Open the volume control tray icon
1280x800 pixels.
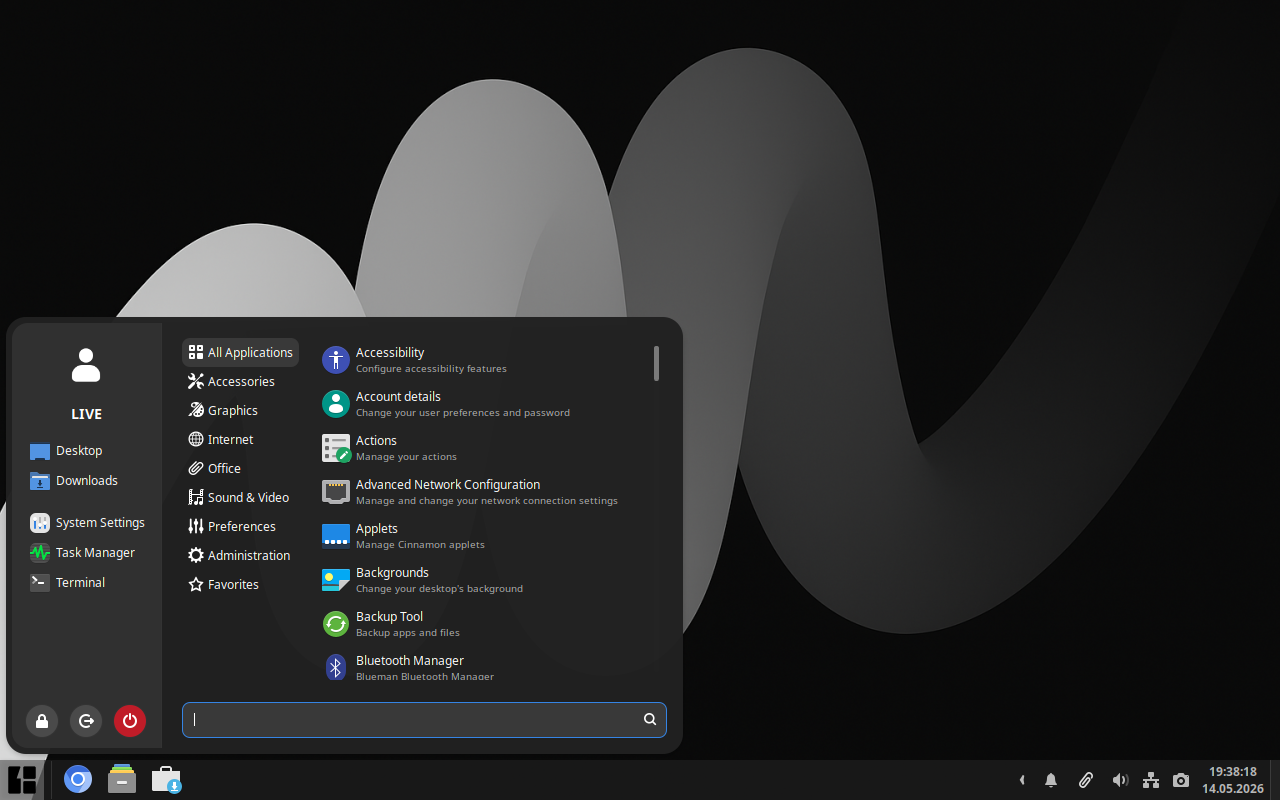click(x=1120, y=780)
